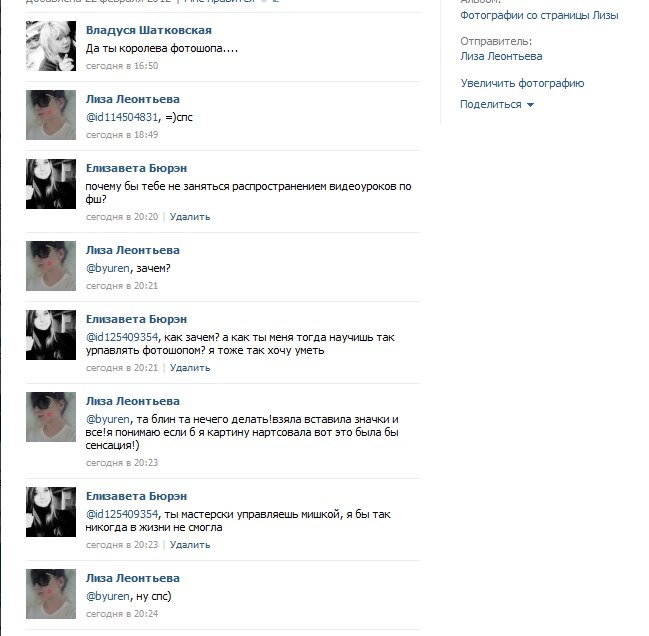The image size is (649, 636).
Task: Open the Владуся Шатковская profile name link
Action: (x=149, y=30)
